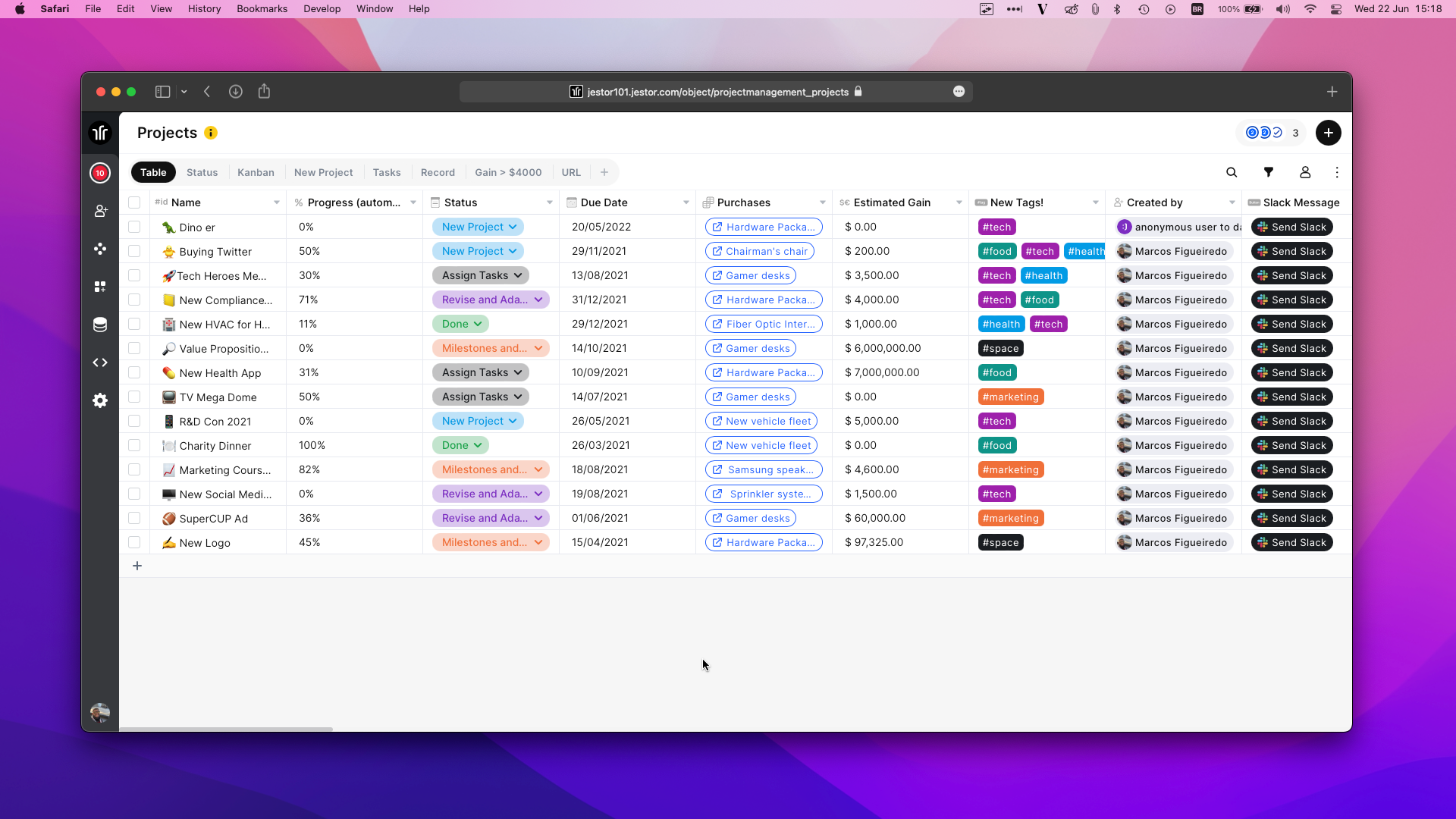Click the notifications badge in sidebar

99,173
